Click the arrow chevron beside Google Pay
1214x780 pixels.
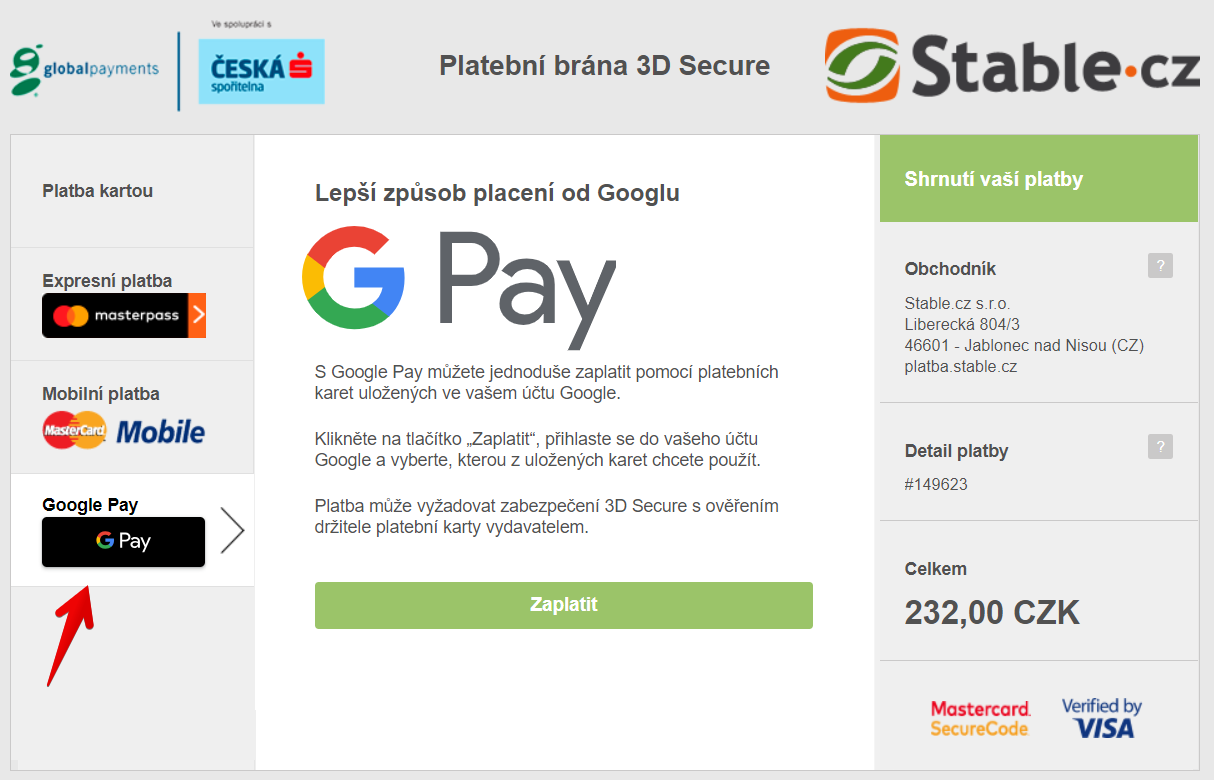point(232,531)
